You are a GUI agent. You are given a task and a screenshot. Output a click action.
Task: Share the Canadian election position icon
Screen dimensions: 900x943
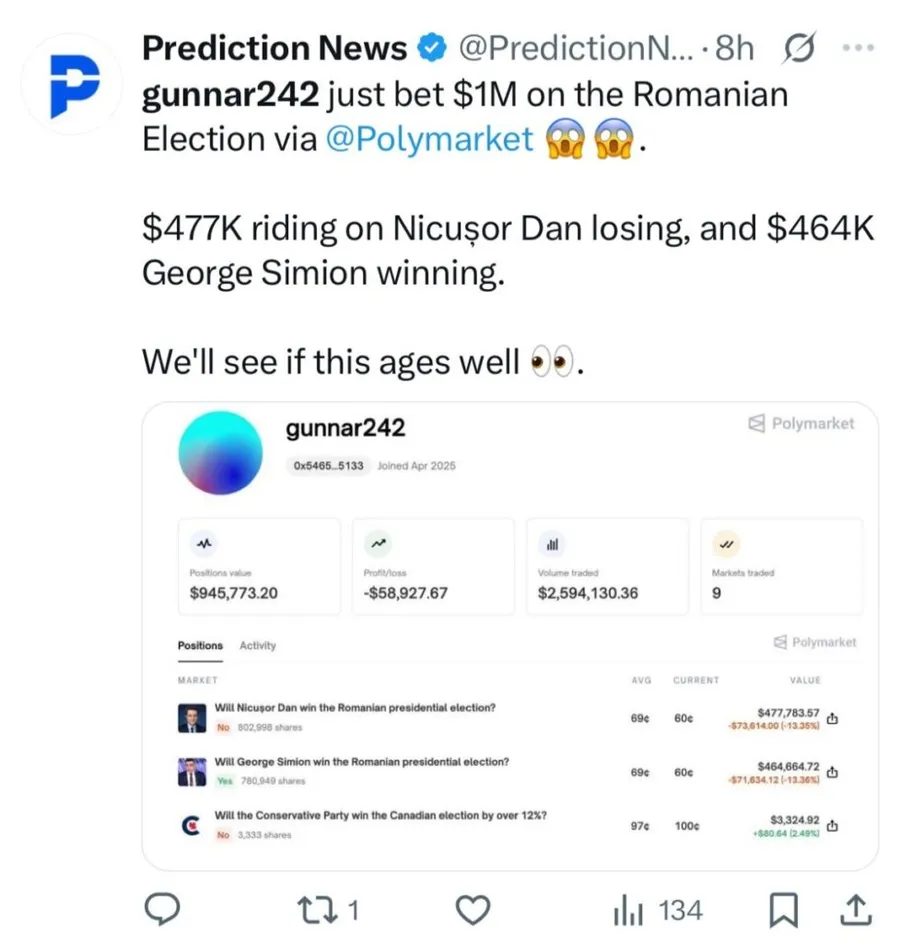[x=832, y=826]
